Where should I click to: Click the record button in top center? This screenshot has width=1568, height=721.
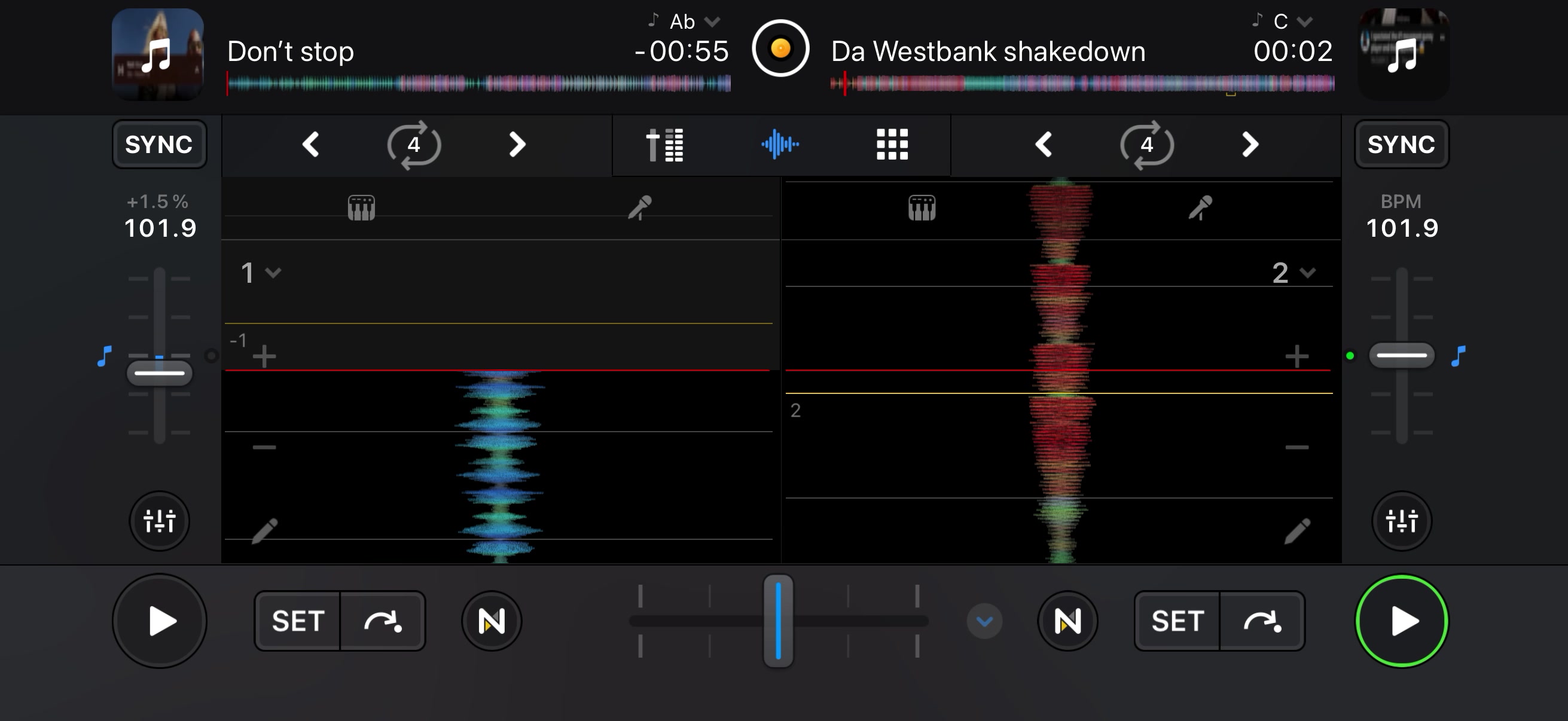[780, 48]
